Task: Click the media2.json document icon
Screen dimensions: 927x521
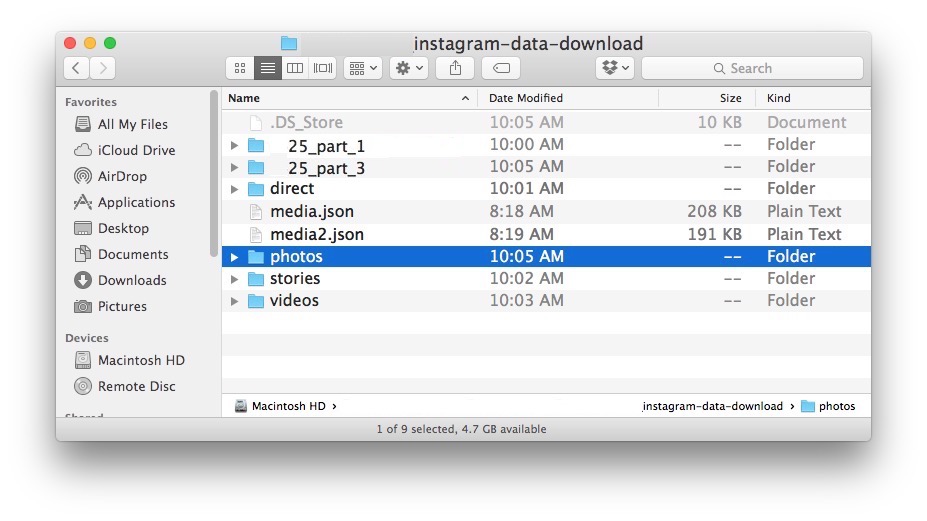Action: click(256, 235)
